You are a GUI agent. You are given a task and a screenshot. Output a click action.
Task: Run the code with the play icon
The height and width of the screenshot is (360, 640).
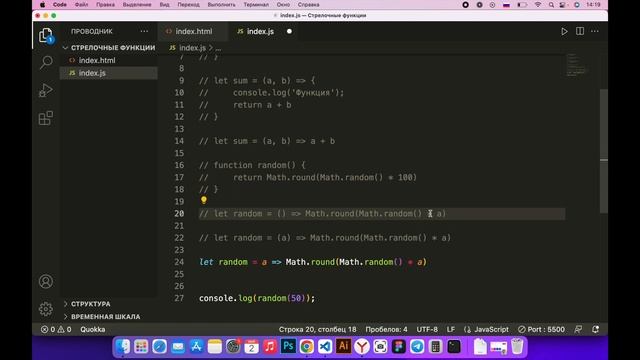[564, 31]
